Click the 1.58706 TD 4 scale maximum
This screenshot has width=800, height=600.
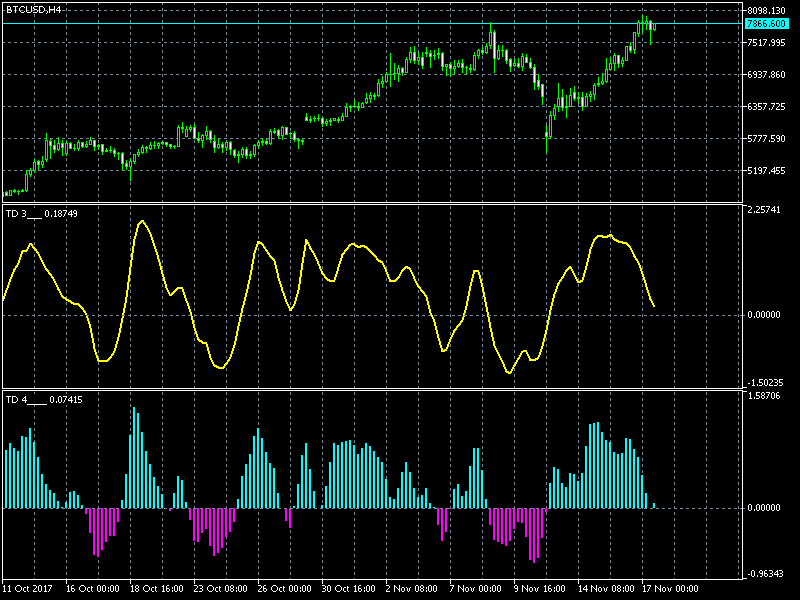[763, 396]
